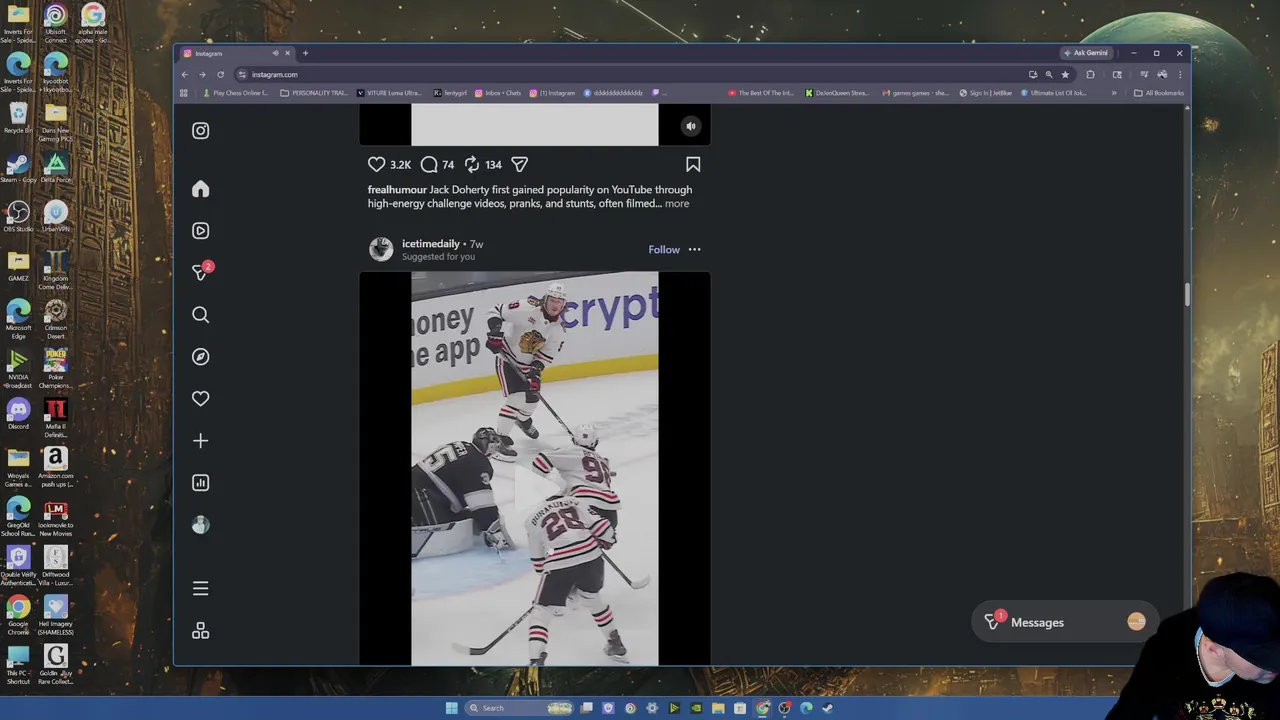Open Sign In | JetBlue bookmark
Screen dimensions: 1280x720
pos(986,93)
